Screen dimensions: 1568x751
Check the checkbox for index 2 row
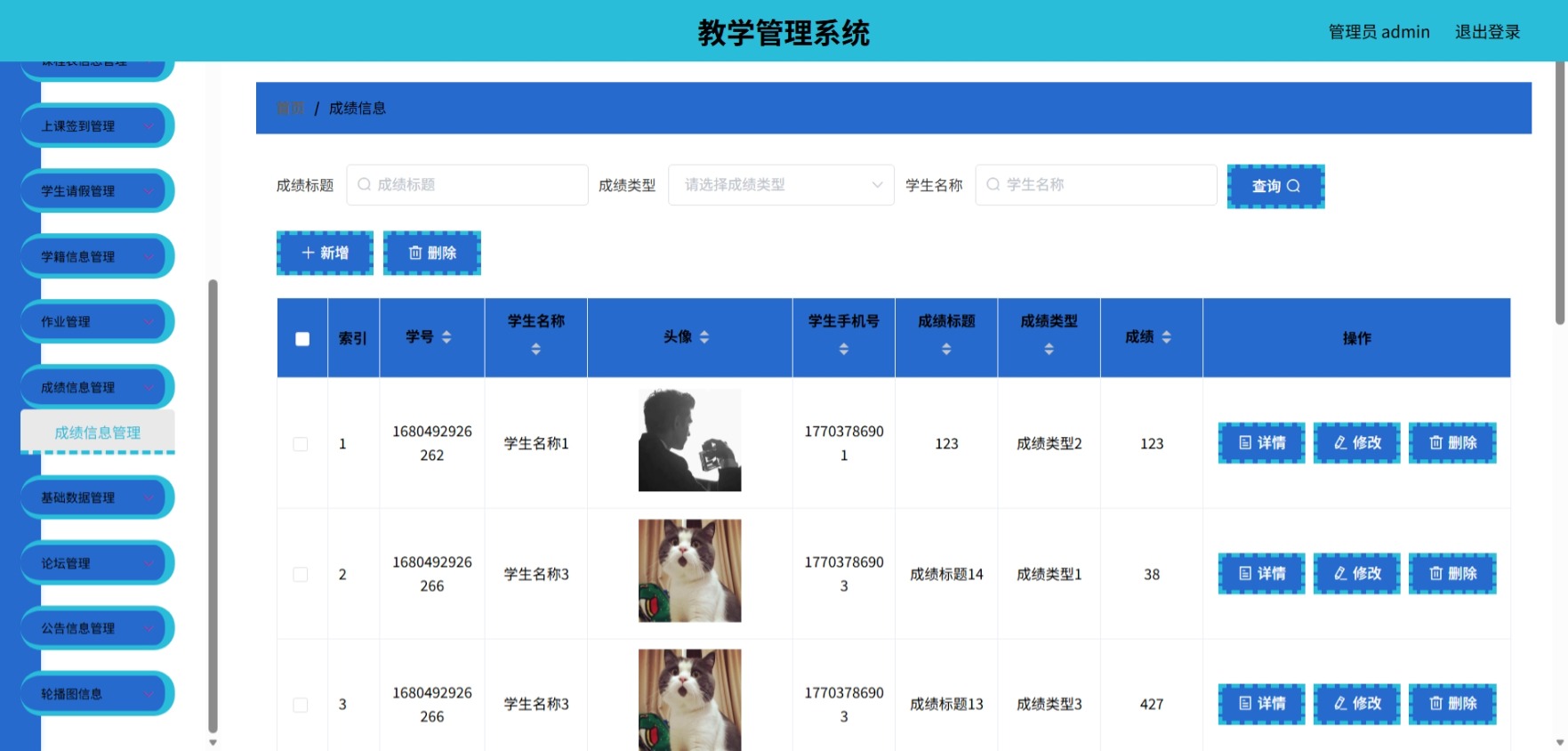[301, 575]
